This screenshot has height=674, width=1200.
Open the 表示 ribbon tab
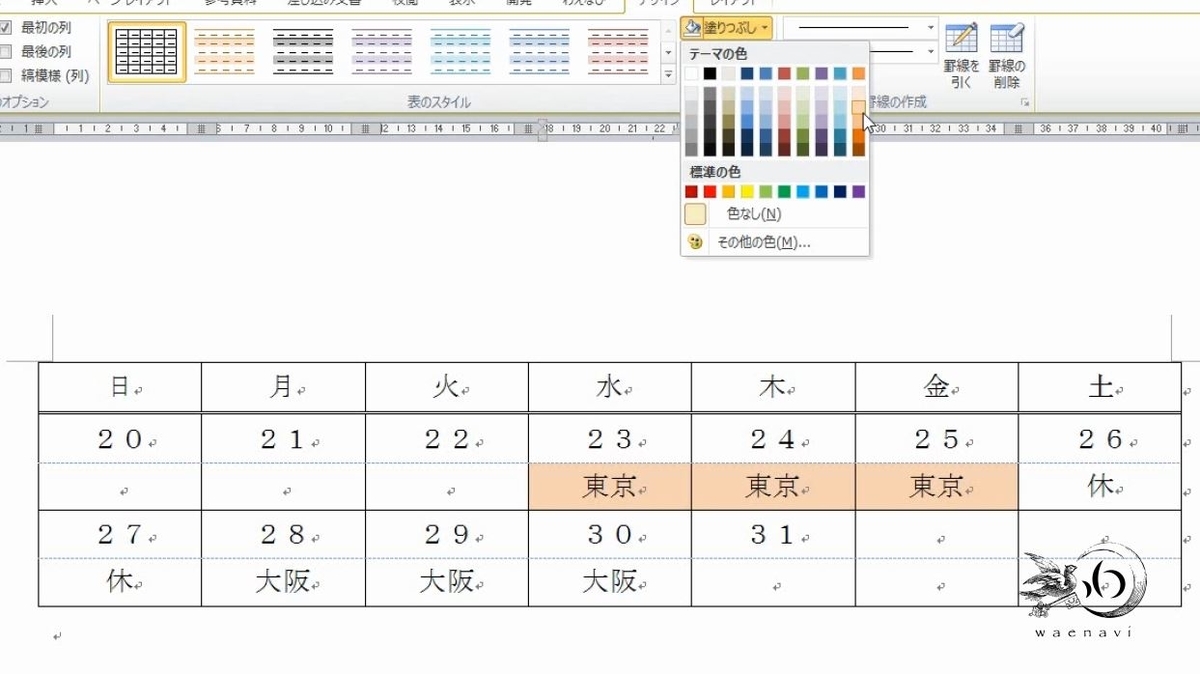464,5
